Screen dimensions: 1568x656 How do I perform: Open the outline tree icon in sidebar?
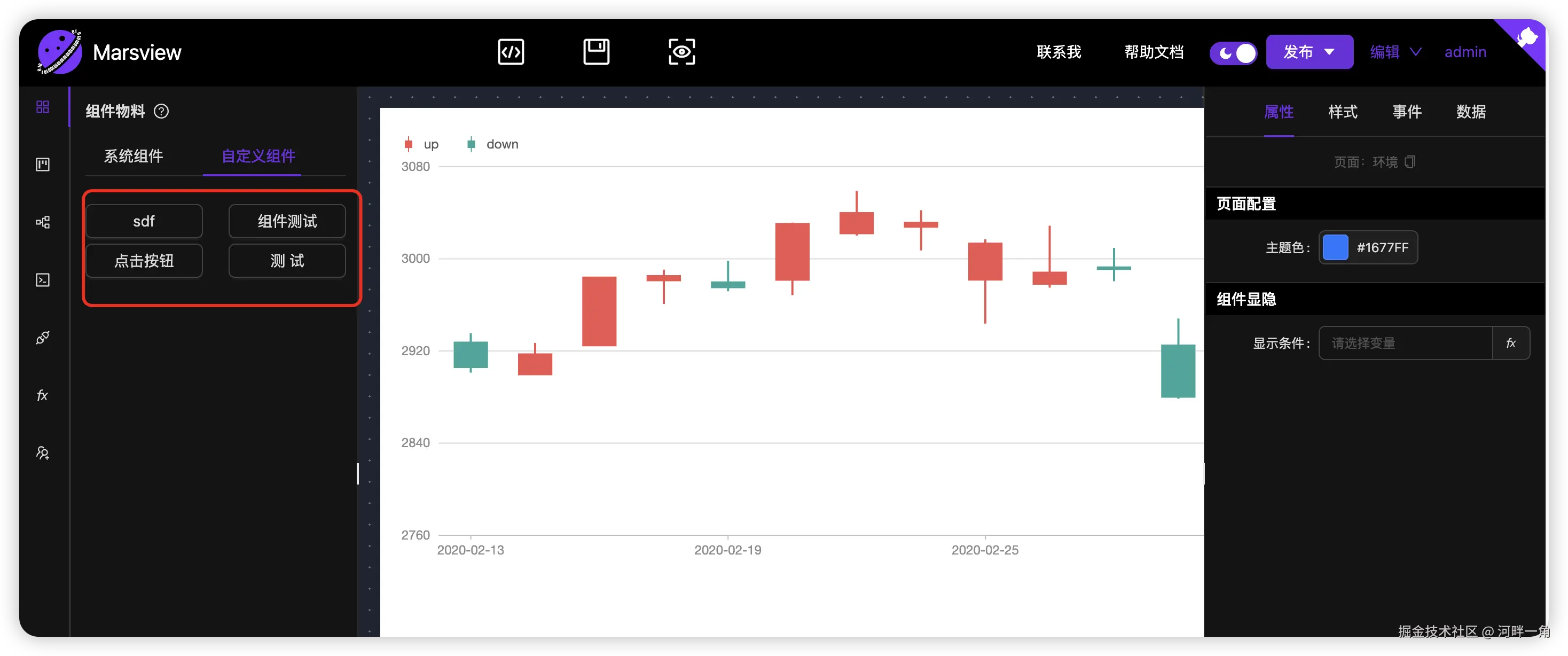tap(43, 222)
